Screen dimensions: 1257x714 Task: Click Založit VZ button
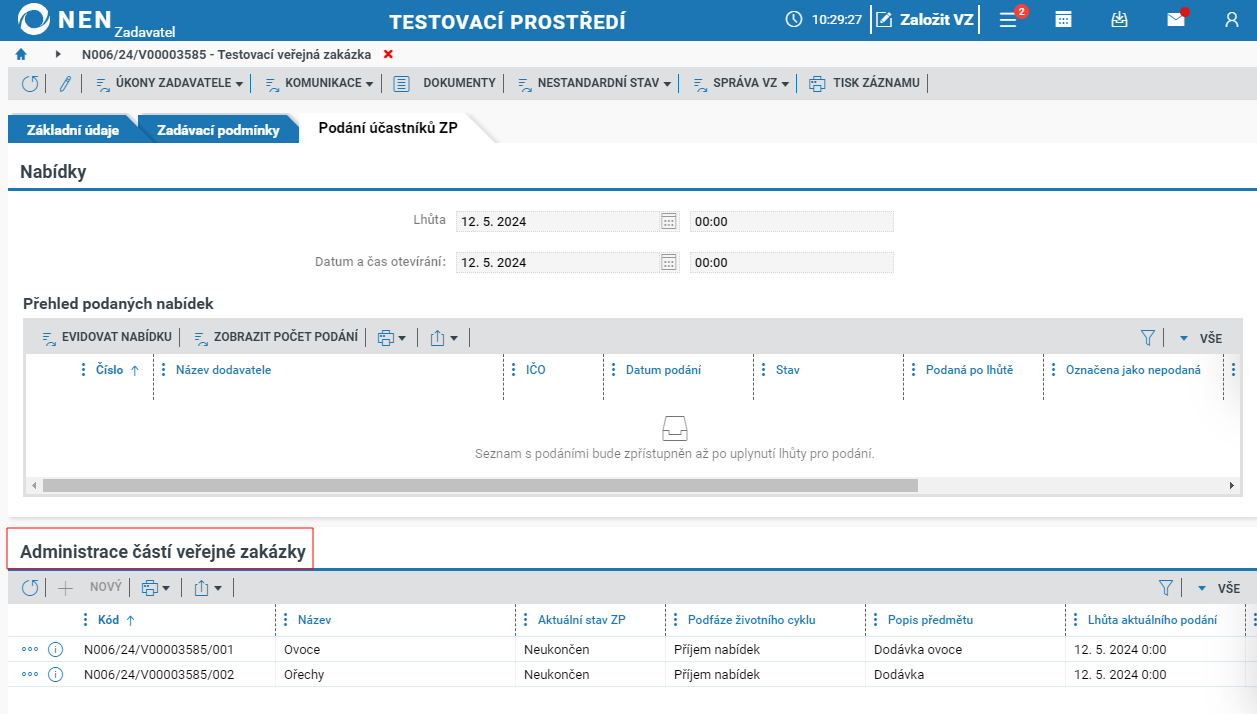[925, 19]
